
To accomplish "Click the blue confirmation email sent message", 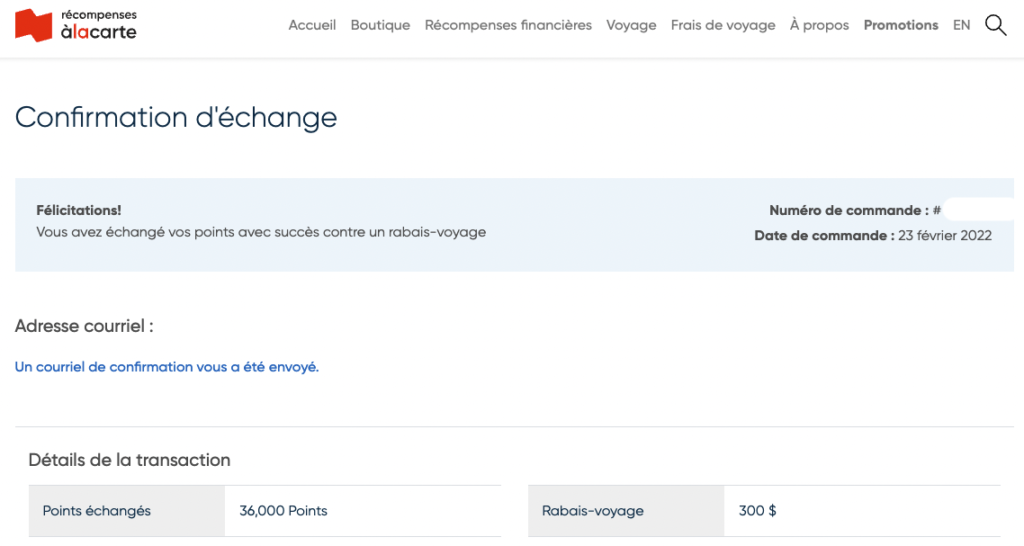I will [166, 367].
